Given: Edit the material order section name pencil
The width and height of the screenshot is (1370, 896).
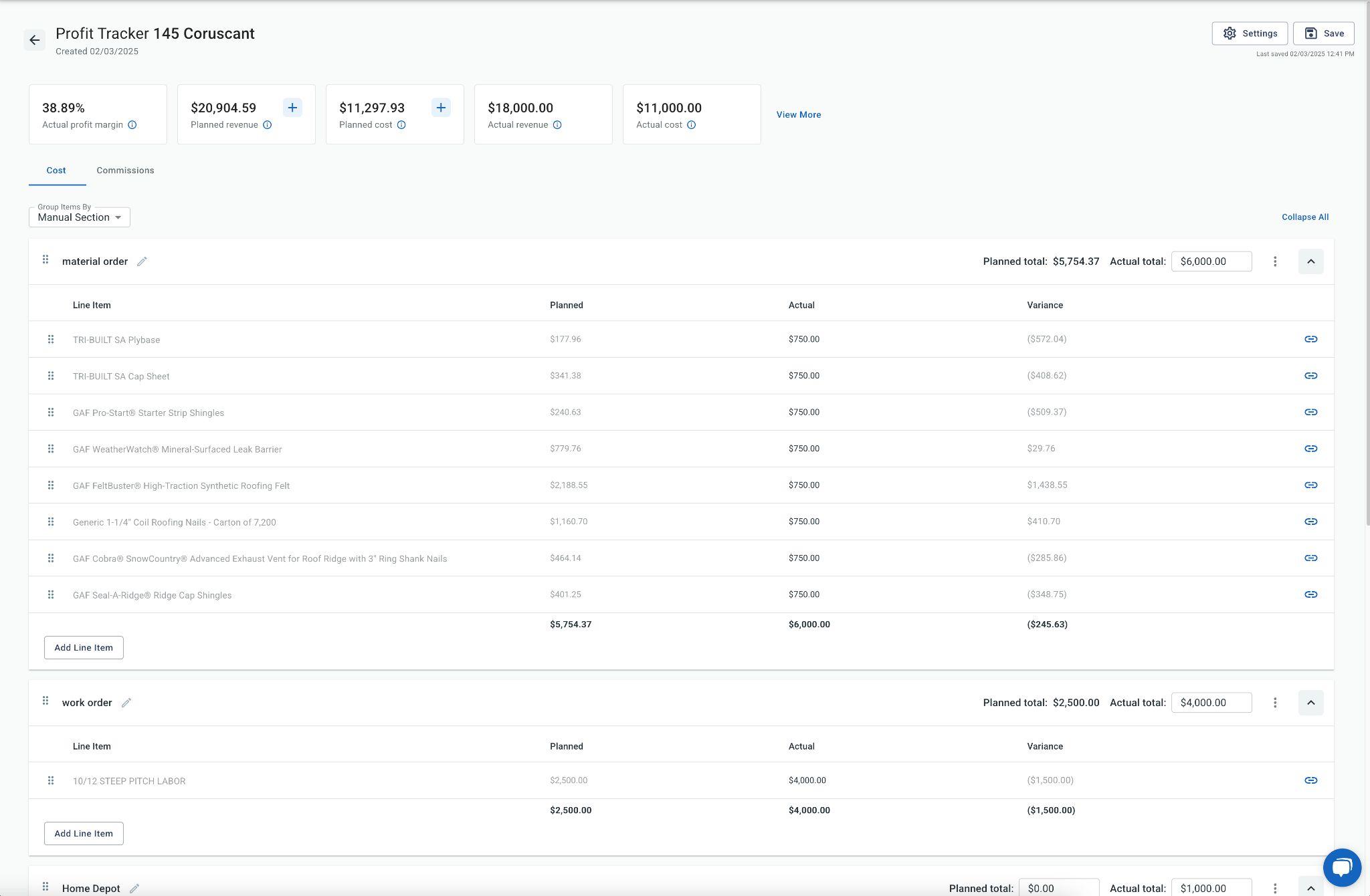Looking at the screenshot, I should (142, 261).
